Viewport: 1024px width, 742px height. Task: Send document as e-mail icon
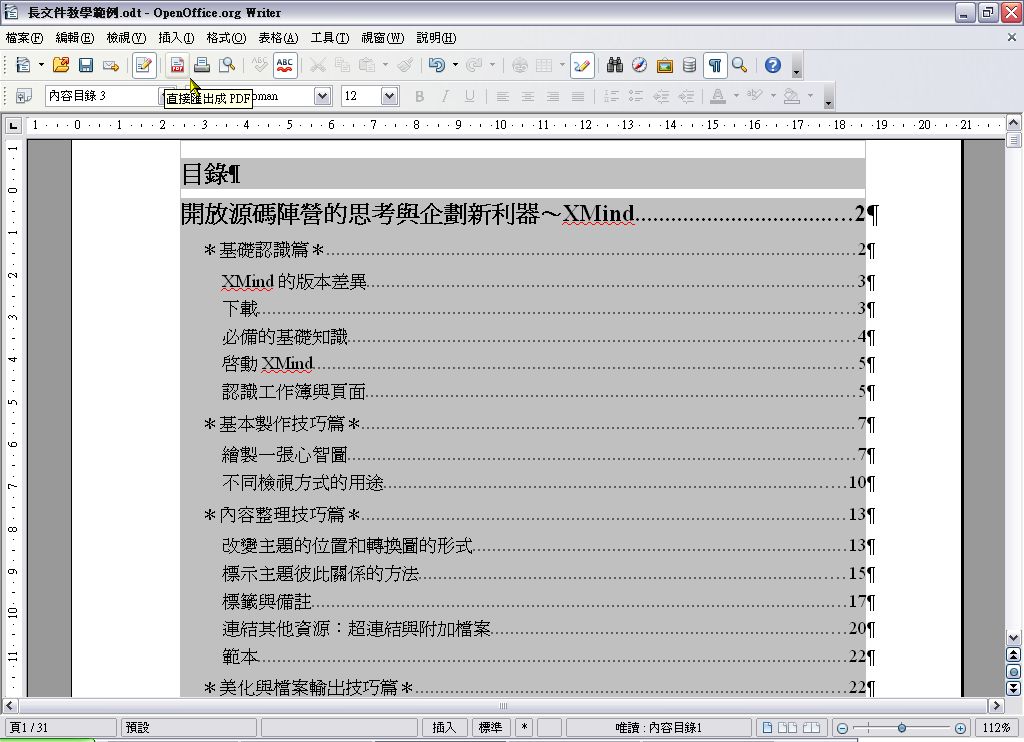coord(110,65)
